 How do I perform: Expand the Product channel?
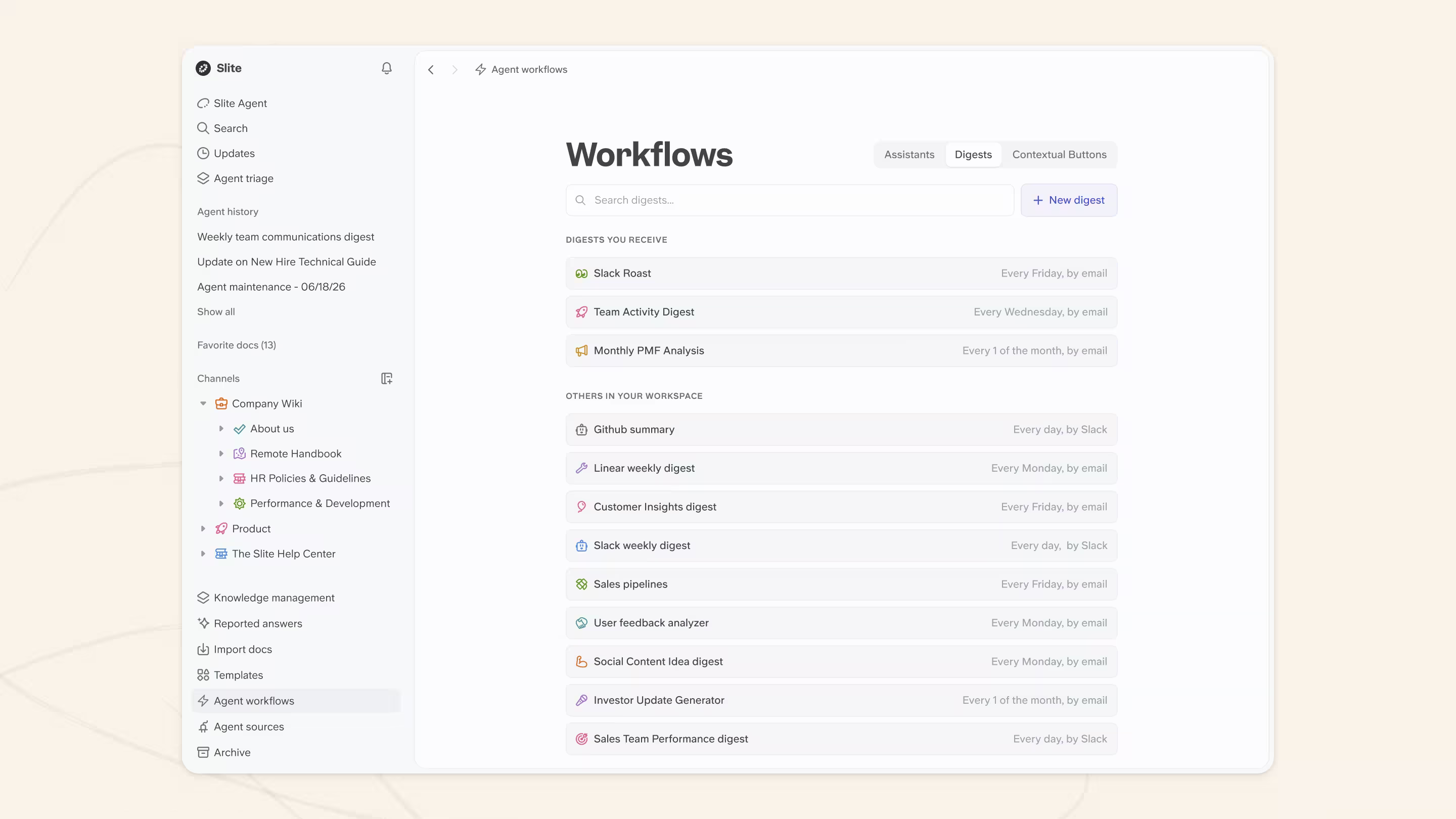coord(203,529)
